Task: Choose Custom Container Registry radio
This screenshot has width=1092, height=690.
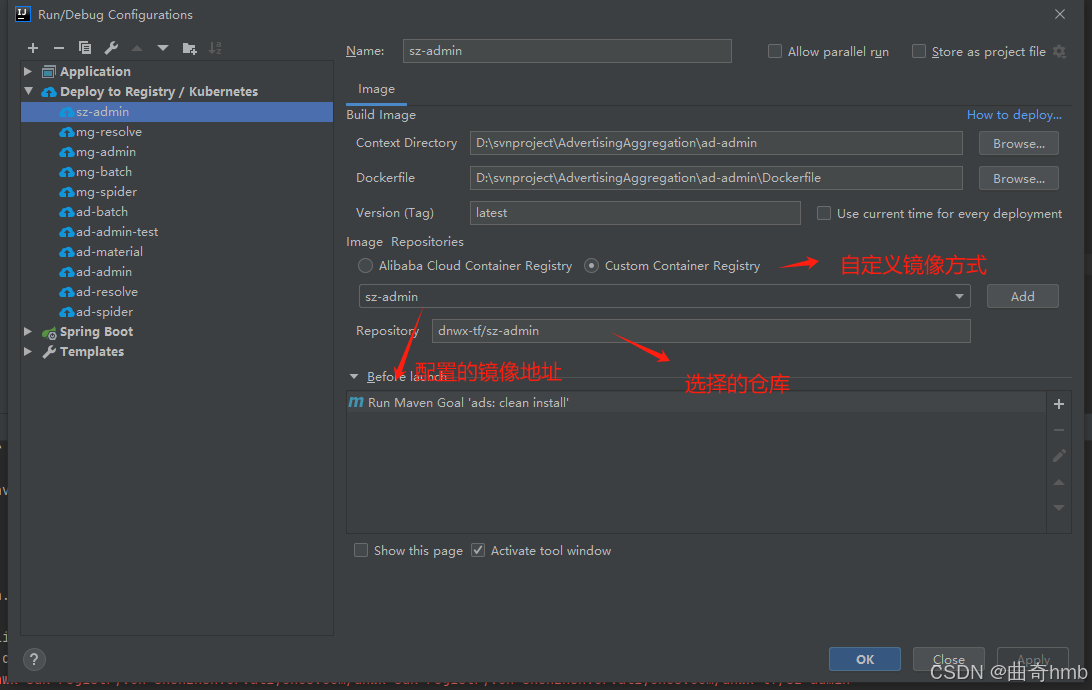Action: pyautogui.click(x=591, y=265)
